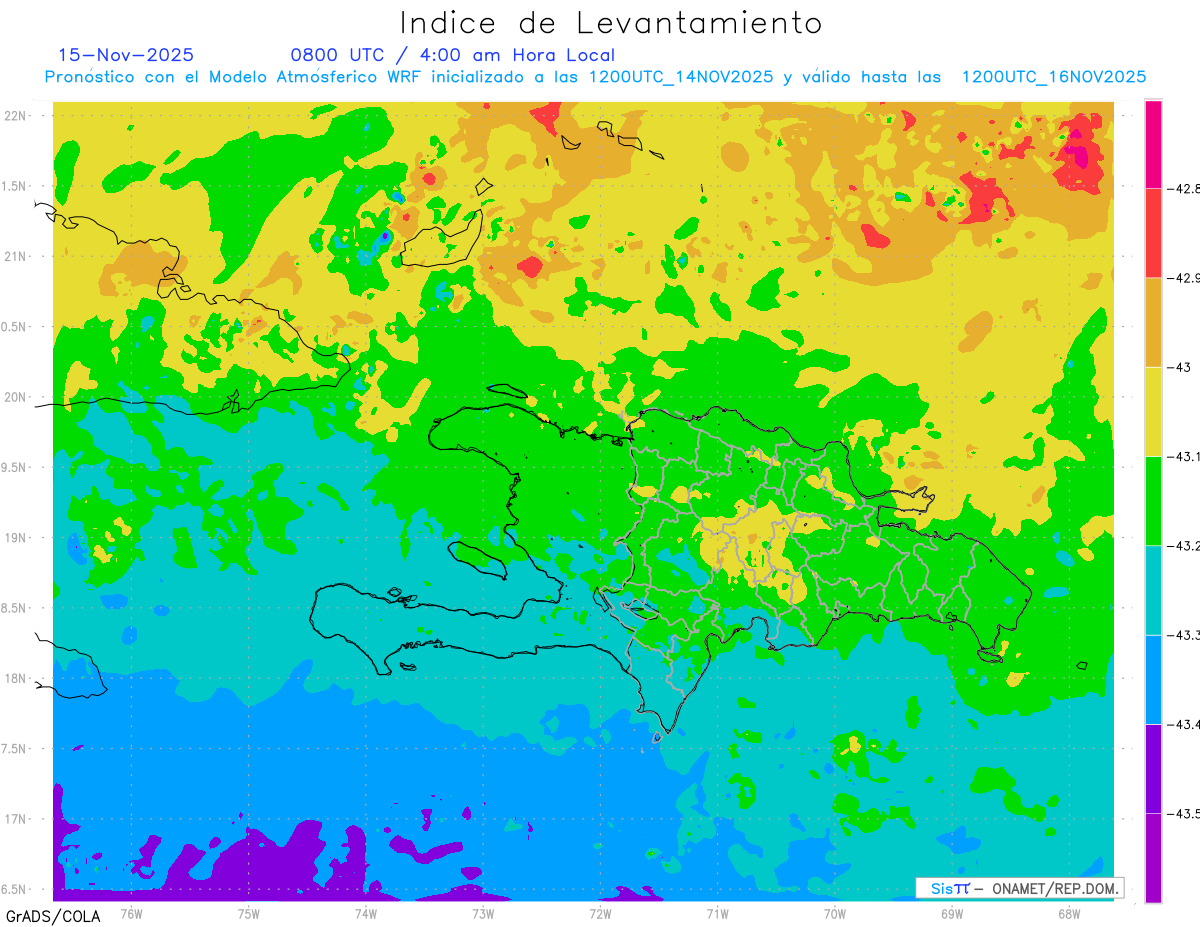Select the legend value -42.8
1200x927 pixels.
click(x=1184, y=188)
